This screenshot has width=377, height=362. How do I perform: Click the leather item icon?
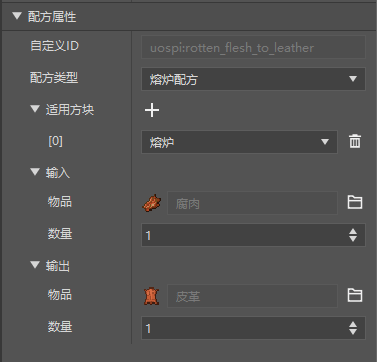152,296
